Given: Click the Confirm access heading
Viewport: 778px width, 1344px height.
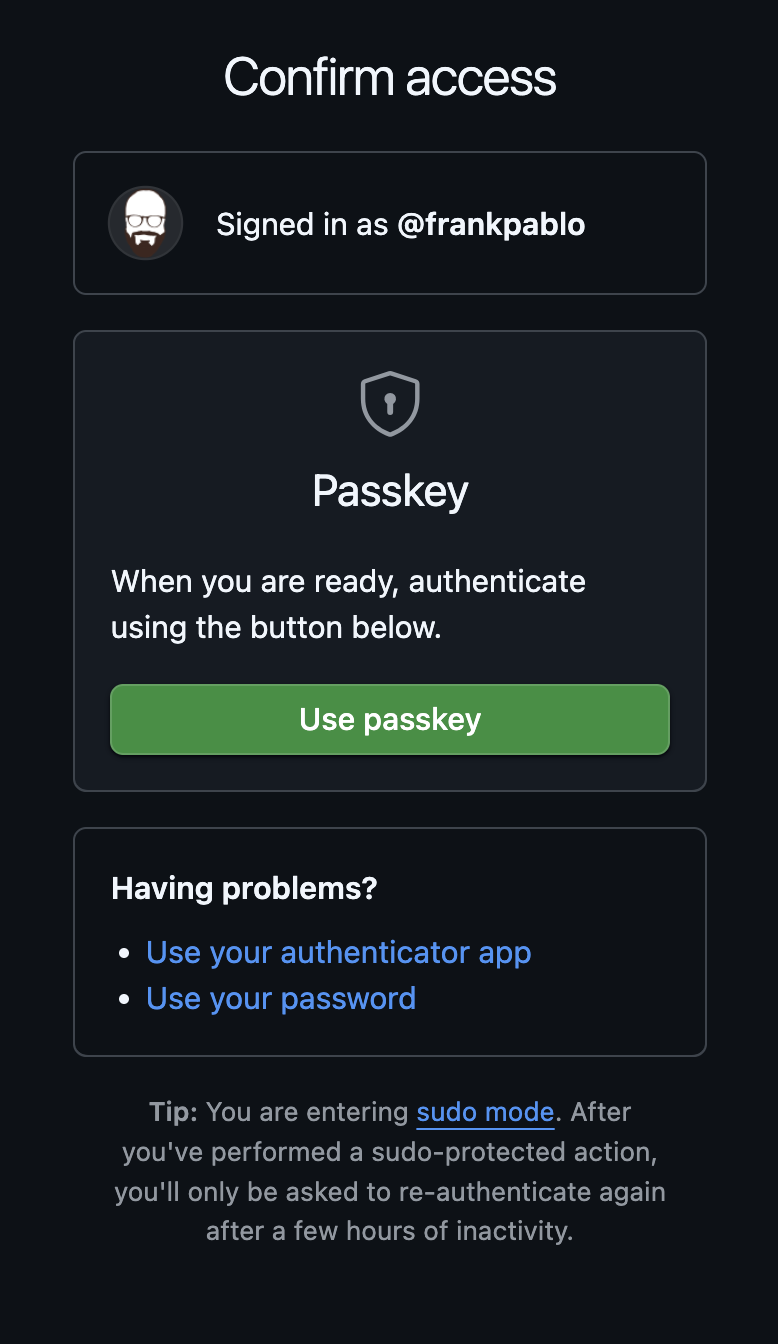Looking at the screenshot, I should tap(389, 77).
